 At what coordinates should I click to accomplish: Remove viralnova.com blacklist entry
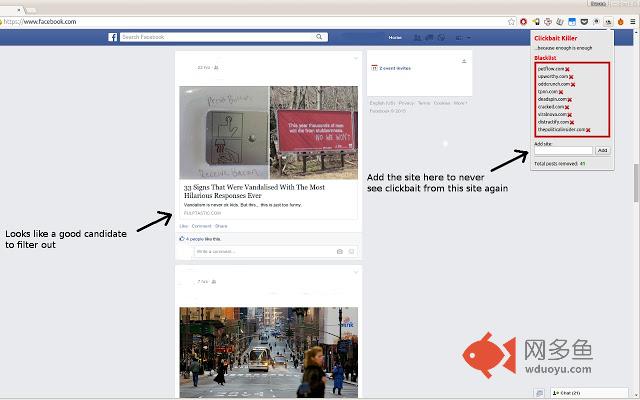pos(570,115)
